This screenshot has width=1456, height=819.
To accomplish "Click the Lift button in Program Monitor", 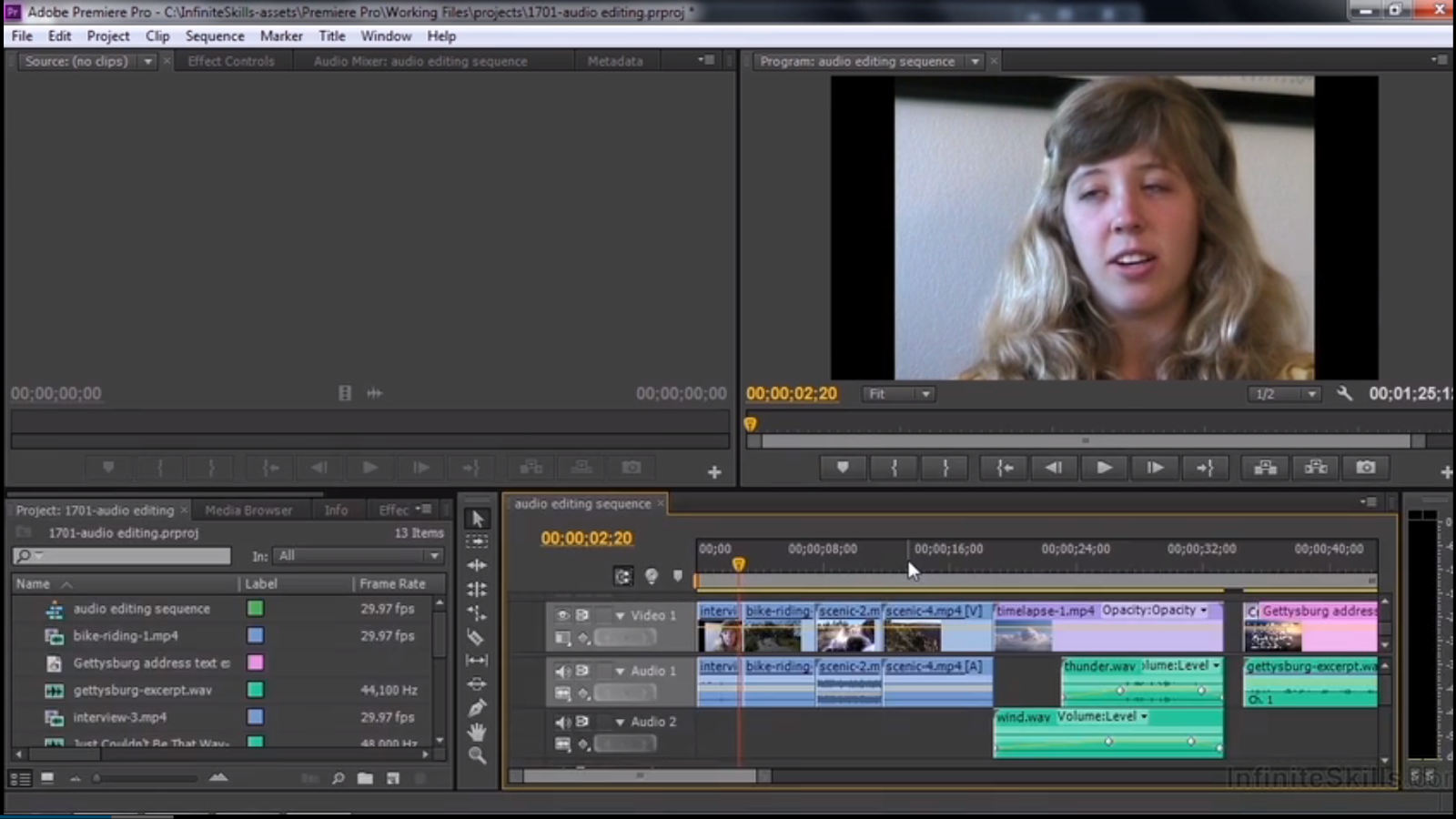I will point(1265,468).
